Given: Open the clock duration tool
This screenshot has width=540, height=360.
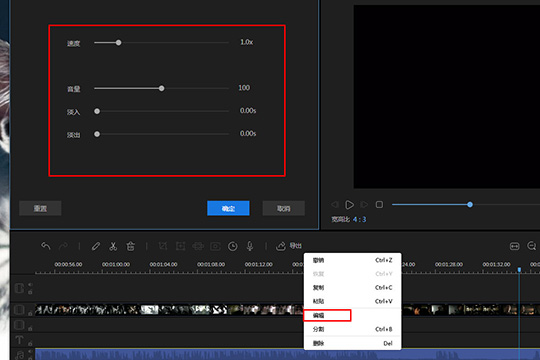Looking at the screenshot, I should [x=233, y=246].
